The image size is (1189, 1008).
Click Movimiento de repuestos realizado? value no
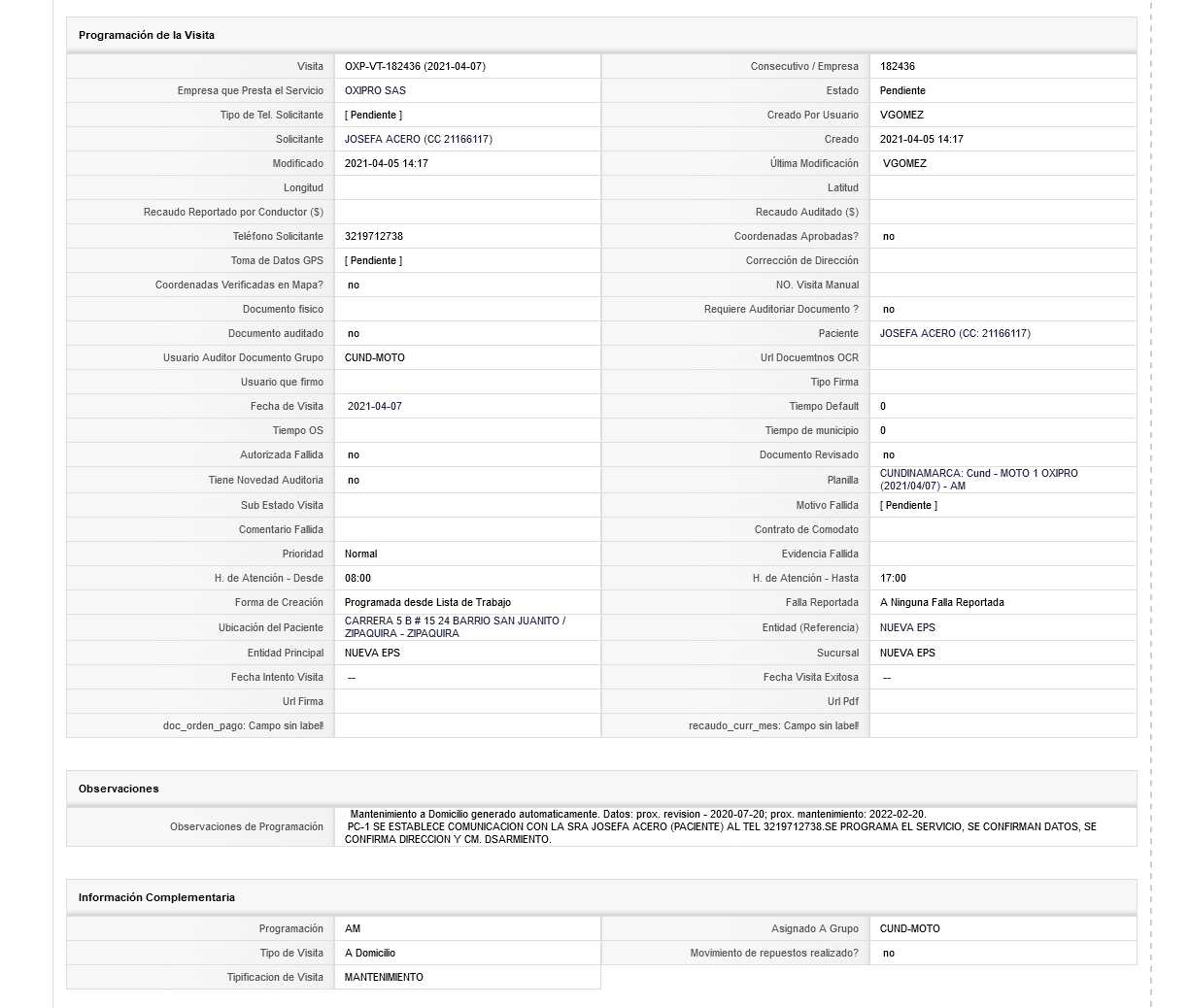click(889, 953)
